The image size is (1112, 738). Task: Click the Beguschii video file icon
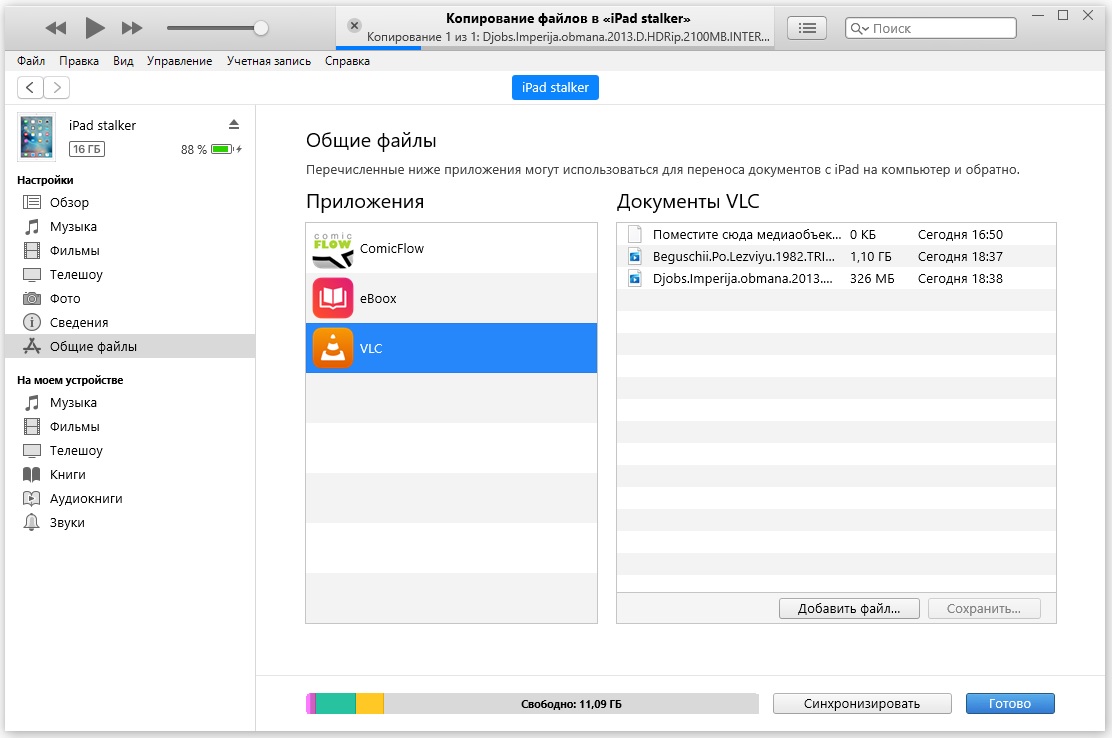[x=635, y=256]
